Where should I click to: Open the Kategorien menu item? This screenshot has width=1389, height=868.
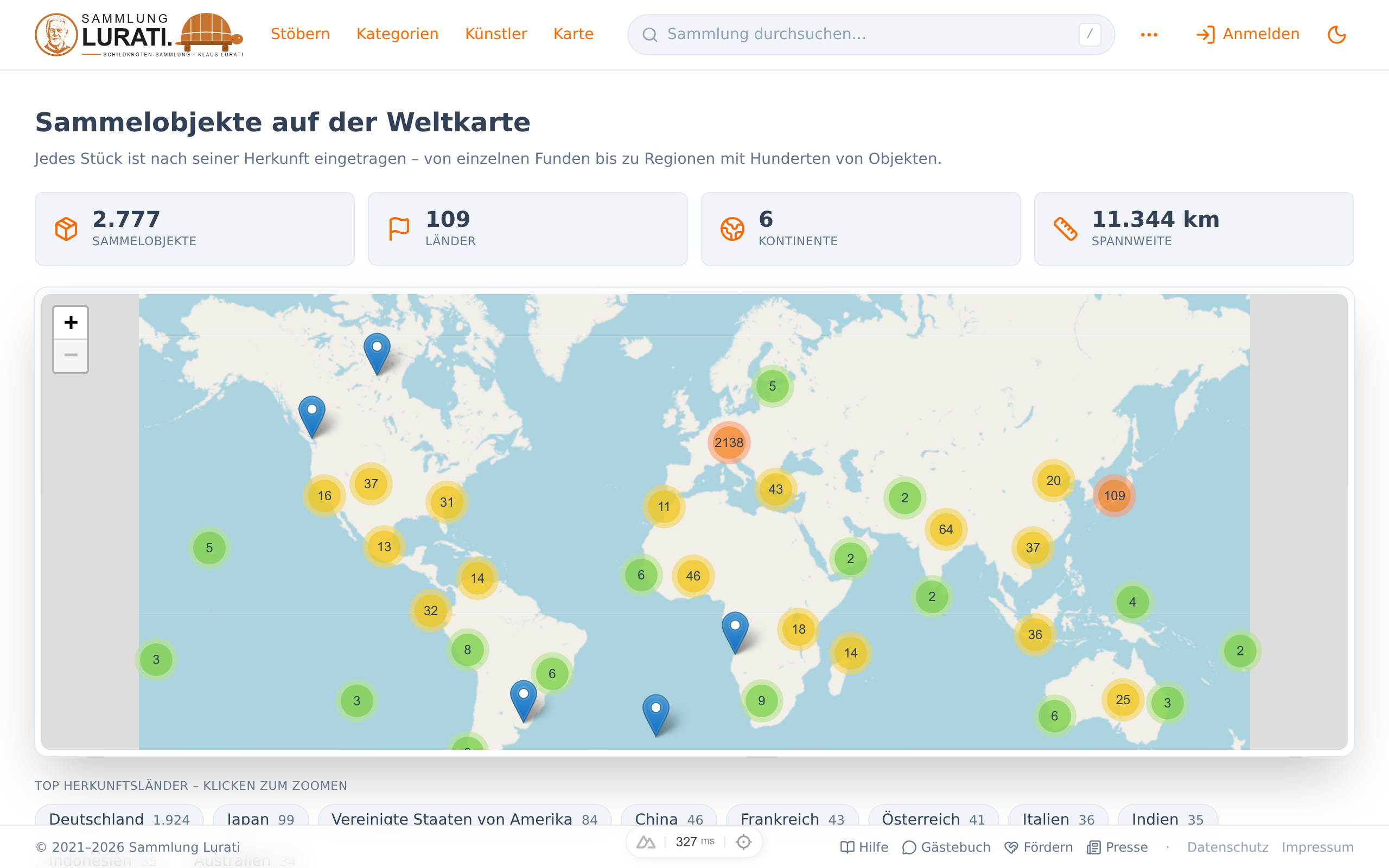(397, 34)
